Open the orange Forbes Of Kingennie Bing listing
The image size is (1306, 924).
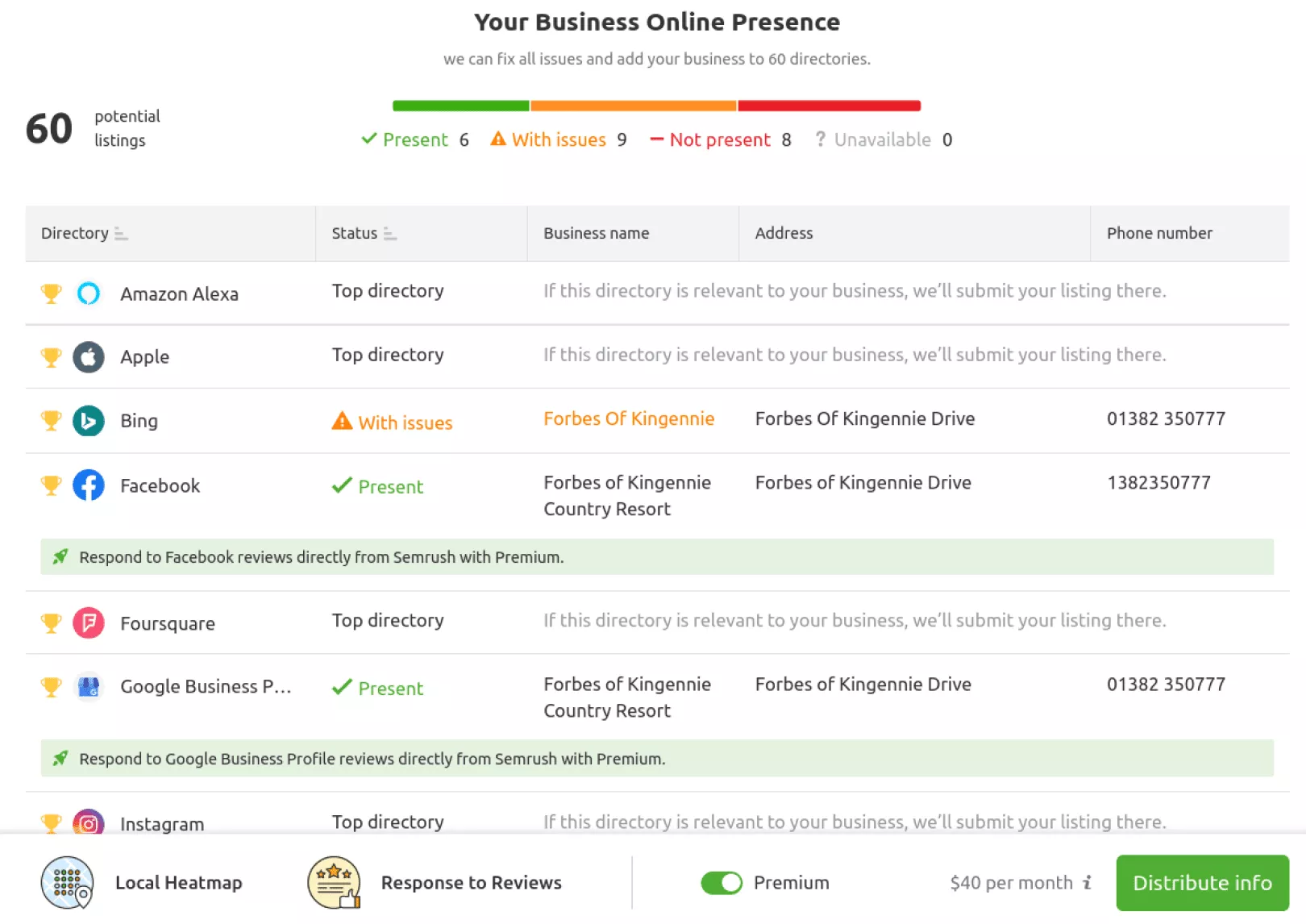[629, 418]
